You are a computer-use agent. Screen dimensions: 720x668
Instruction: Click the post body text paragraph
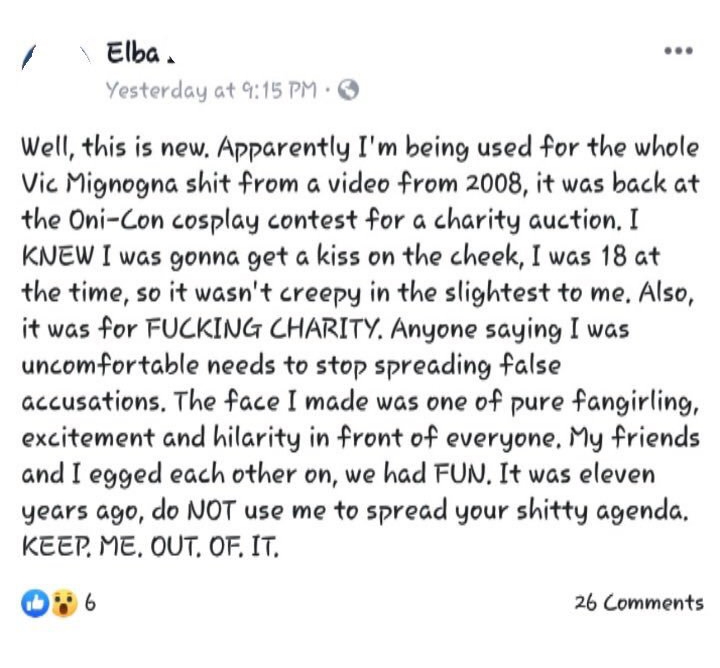360,347
